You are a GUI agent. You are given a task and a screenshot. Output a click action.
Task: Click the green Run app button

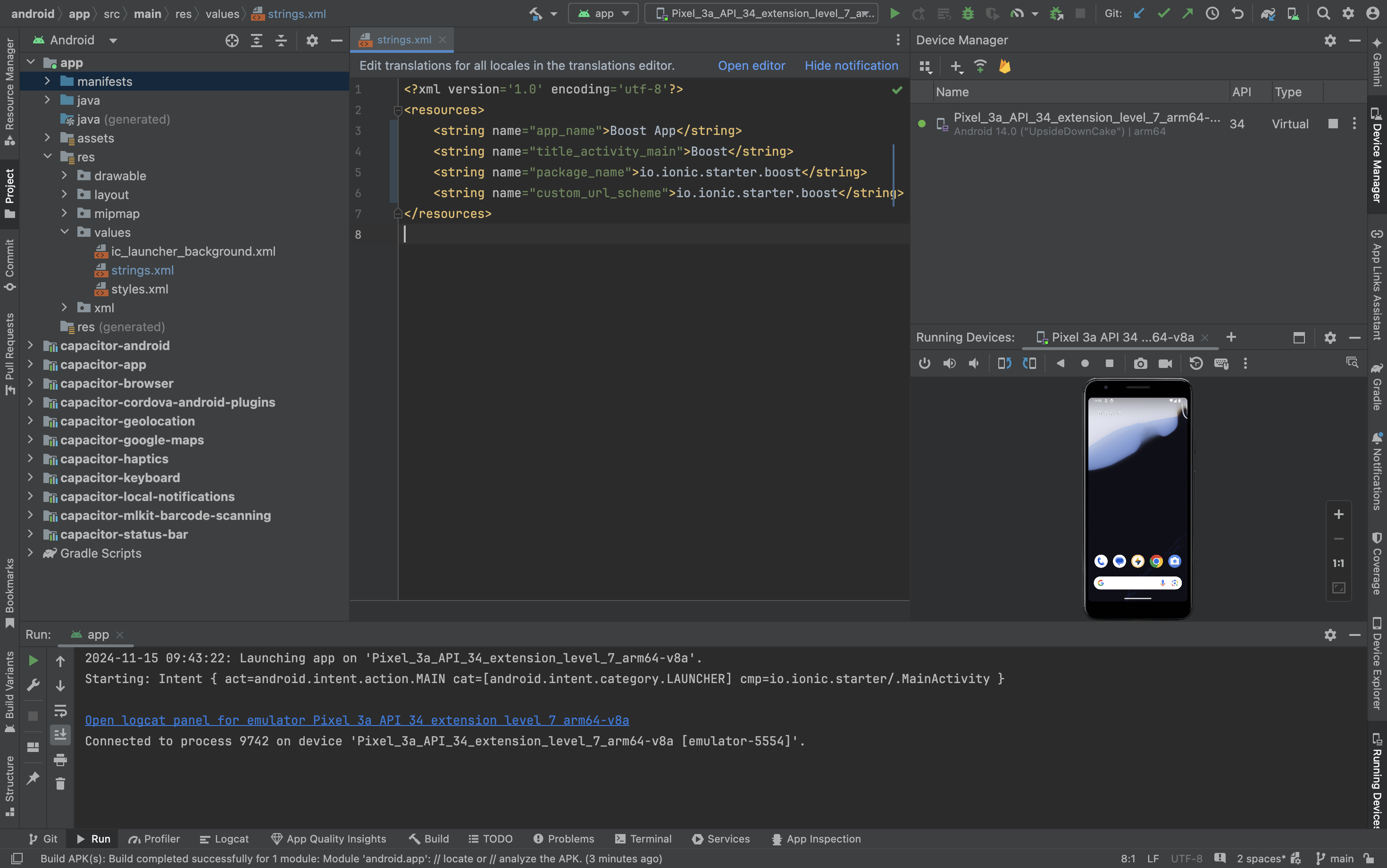pos(894,13)
